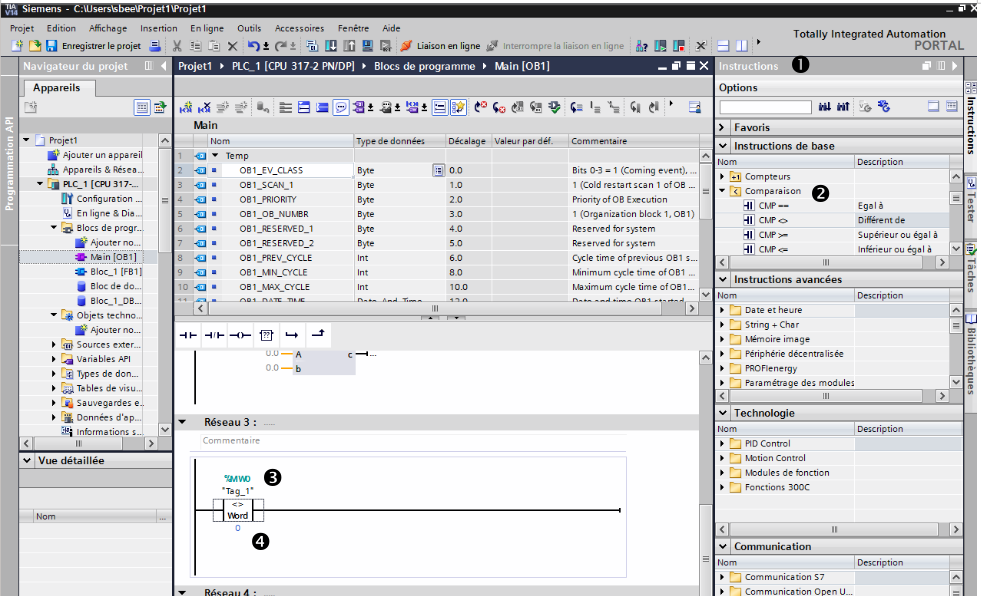
Task: Insert a normally closed contact
Action: click(213, 335)
